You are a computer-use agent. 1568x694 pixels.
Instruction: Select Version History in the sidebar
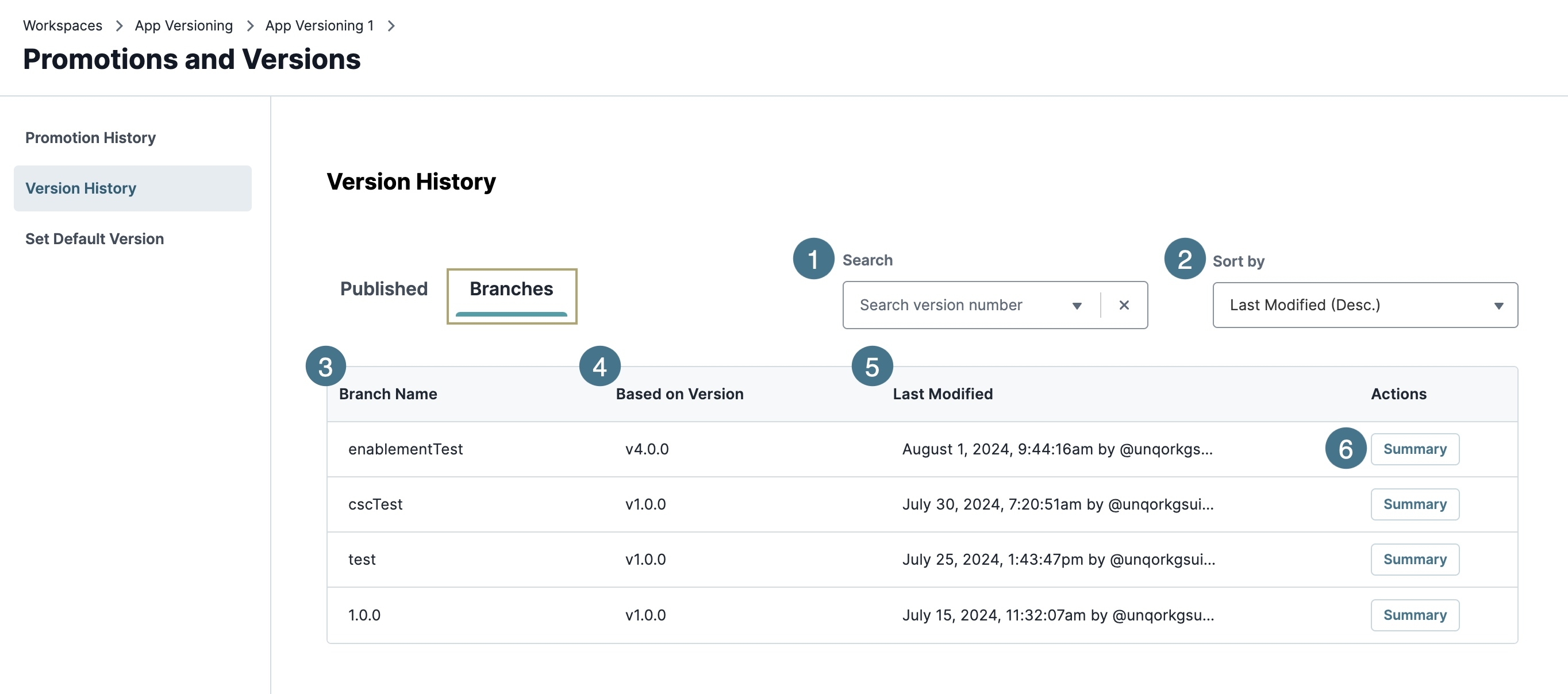(x=80, y=188)
